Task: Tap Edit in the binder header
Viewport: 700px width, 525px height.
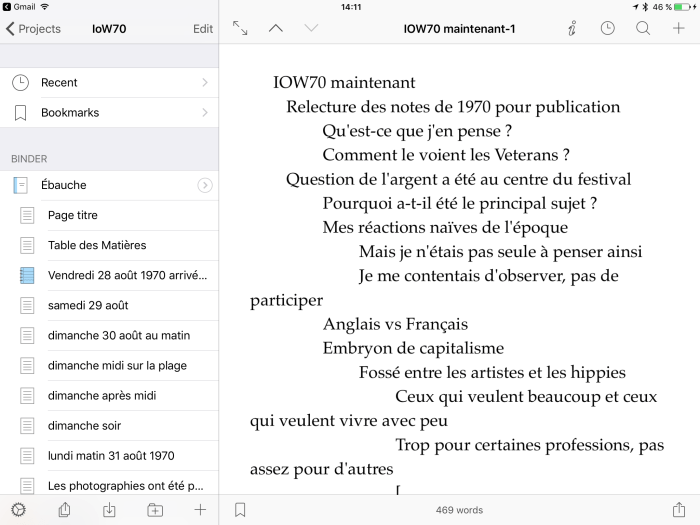Action: click(x=203, y=29)
